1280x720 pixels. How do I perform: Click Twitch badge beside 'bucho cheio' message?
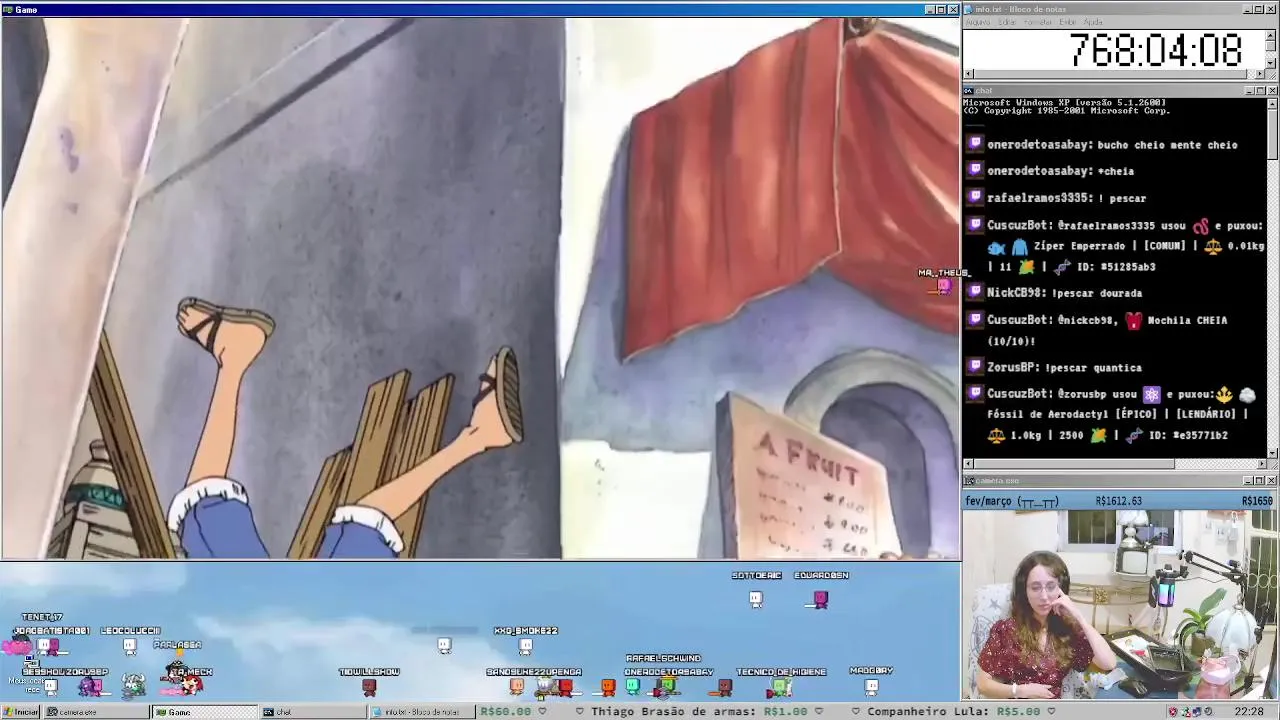coord(975,144)
